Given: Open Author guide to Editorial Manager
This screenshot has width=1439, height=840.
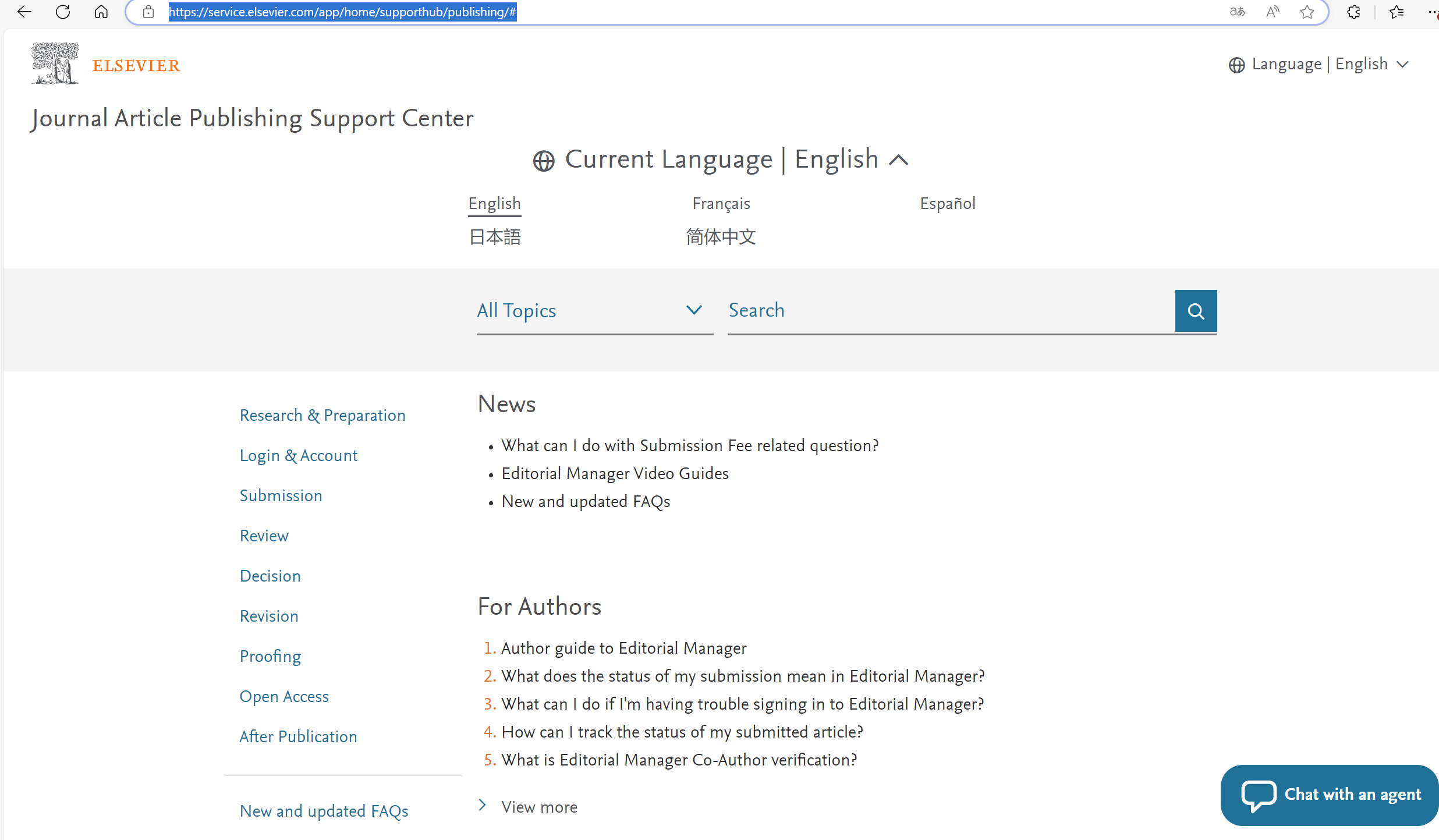Looking at the screenshot, I should [623, 648].
